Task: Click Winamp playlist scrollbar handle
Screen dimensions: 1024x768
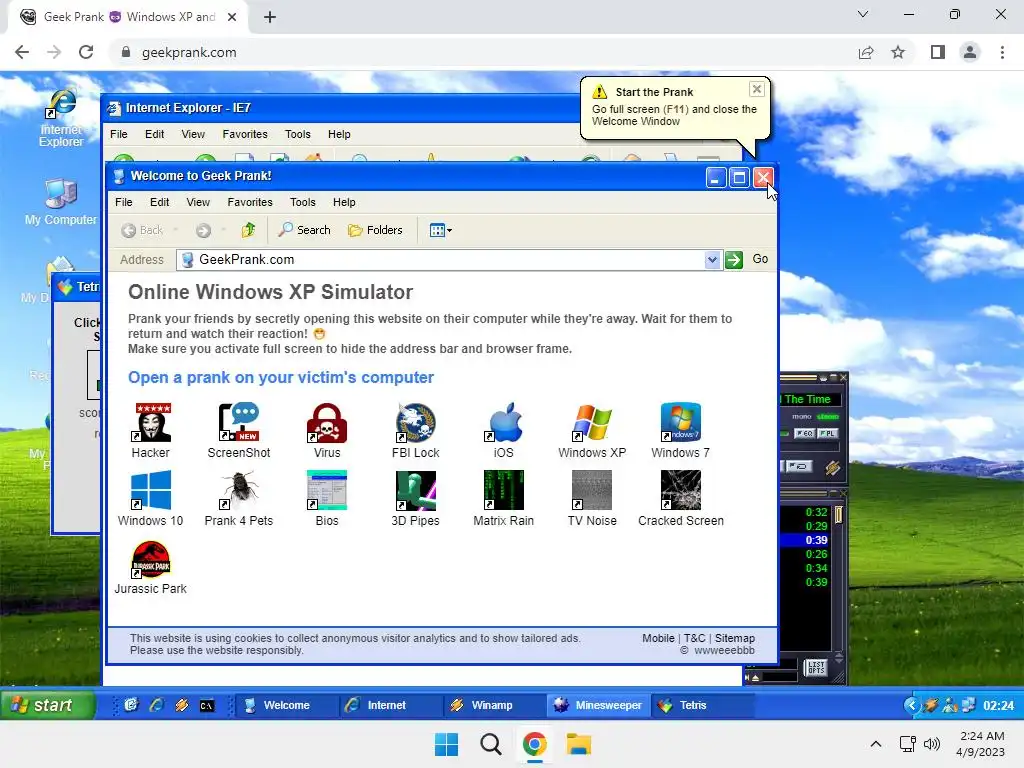Action: (839, 515)
